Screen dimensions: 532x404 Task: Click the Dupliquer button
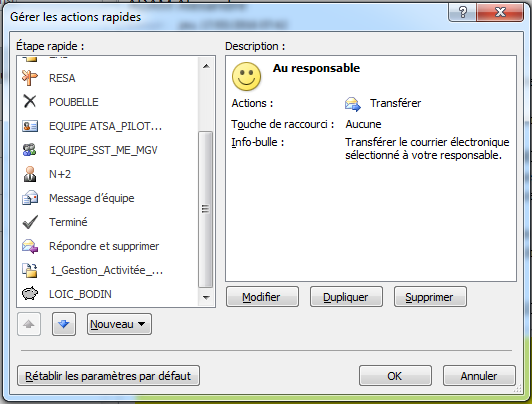(346, 297)
